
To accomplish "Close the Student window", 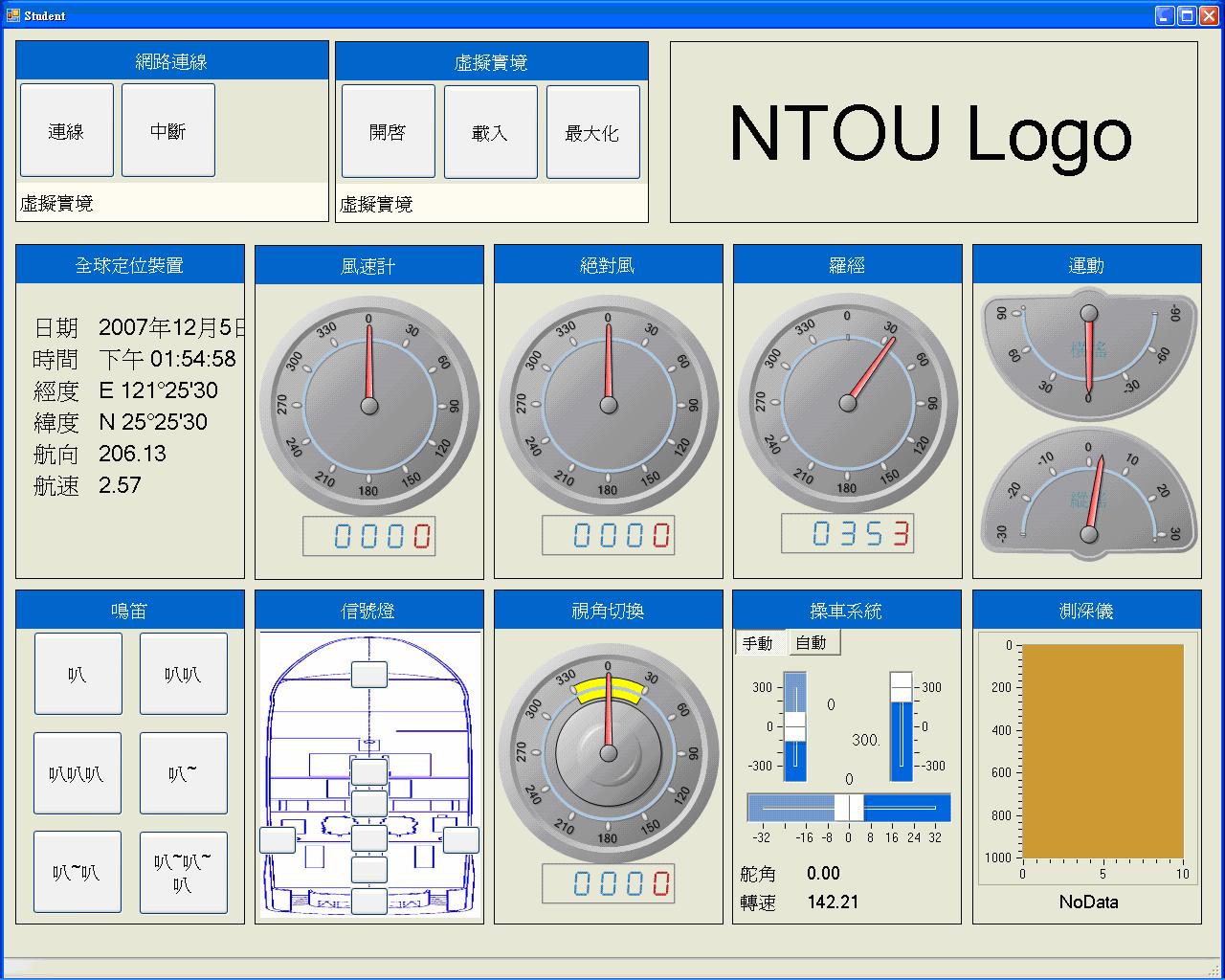I will [x=1209, y=15].
